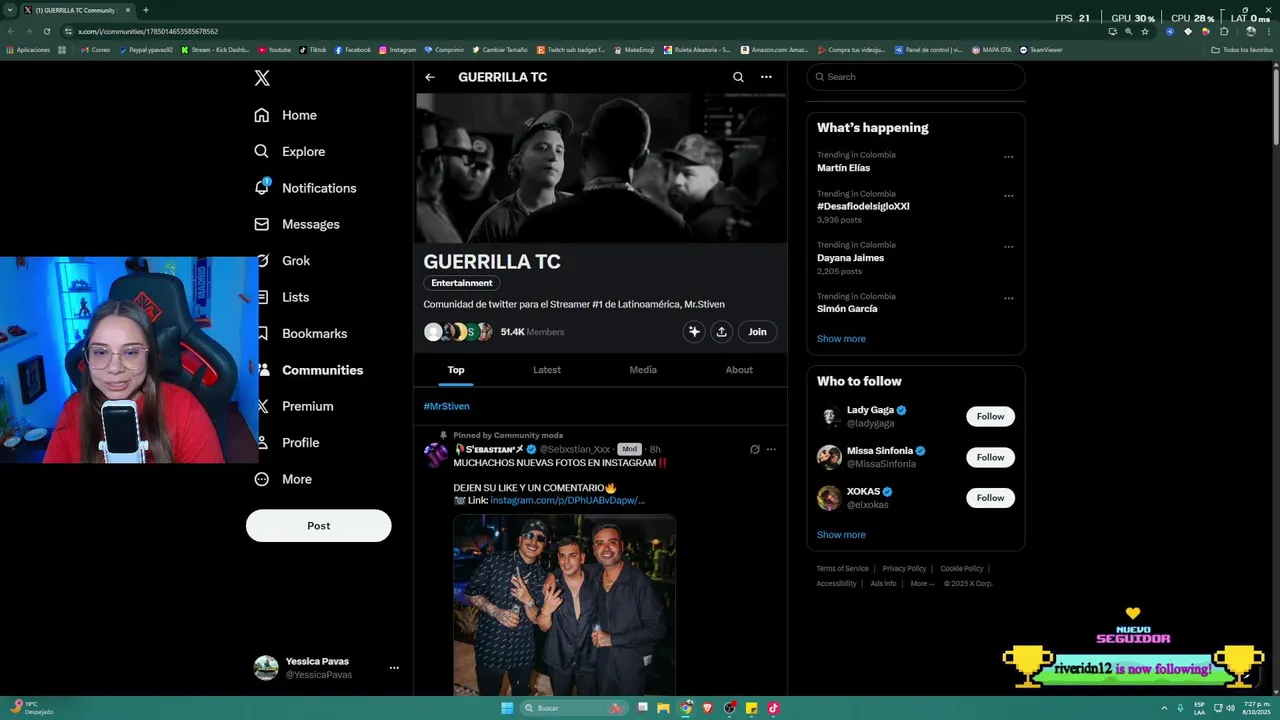Open the footer More menu
The width and height of the screenshot is (1280, 720).
click(x=922, y=584)
